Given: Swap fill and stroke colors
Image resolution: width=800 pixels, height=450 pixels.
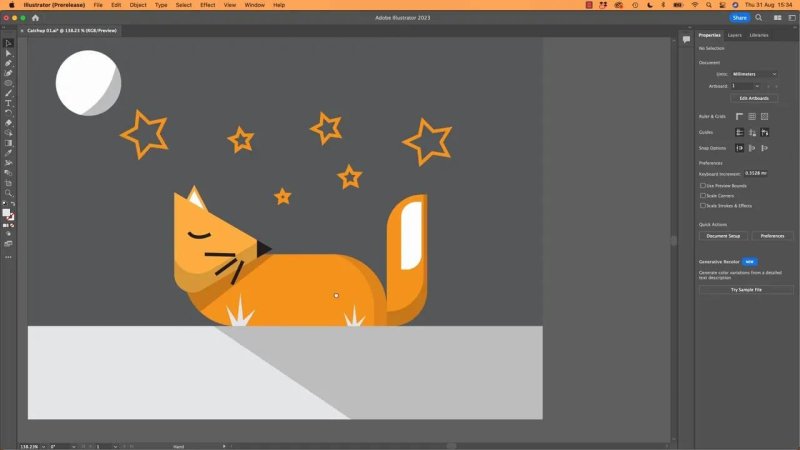Looking at the screenshot, I should tap(13, 204).
